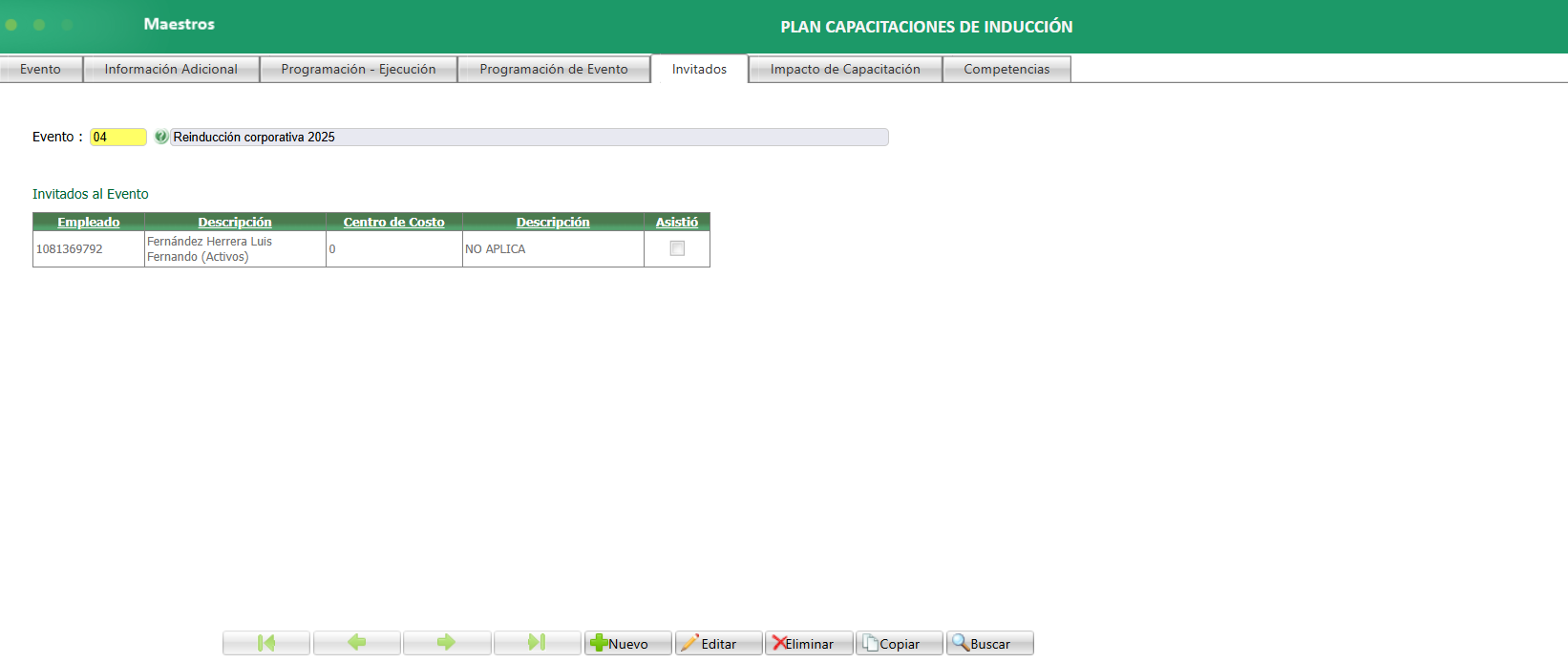Go to the previous record arrow
This screenshot has width=1568, height=663.
(357, 643)
